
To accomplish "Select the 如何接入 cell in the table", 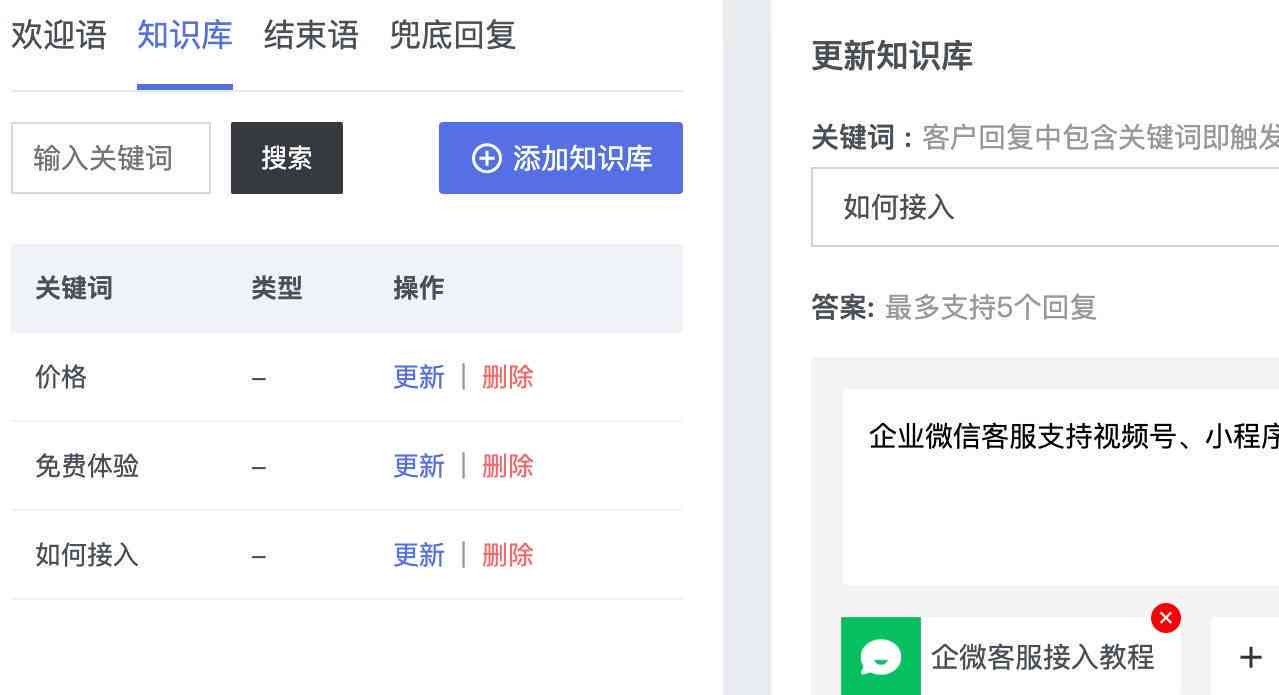I will pyautogui.click(x=87, y=555).
